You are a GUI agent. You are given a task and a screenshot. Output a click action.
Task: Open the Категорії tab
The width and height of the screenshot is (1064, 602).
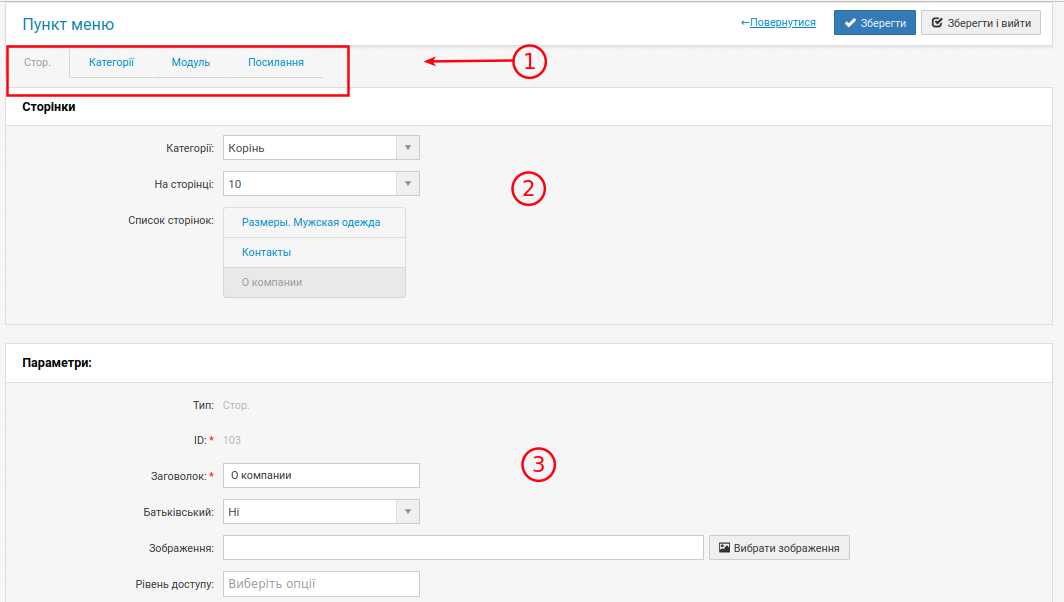[111, 62]
